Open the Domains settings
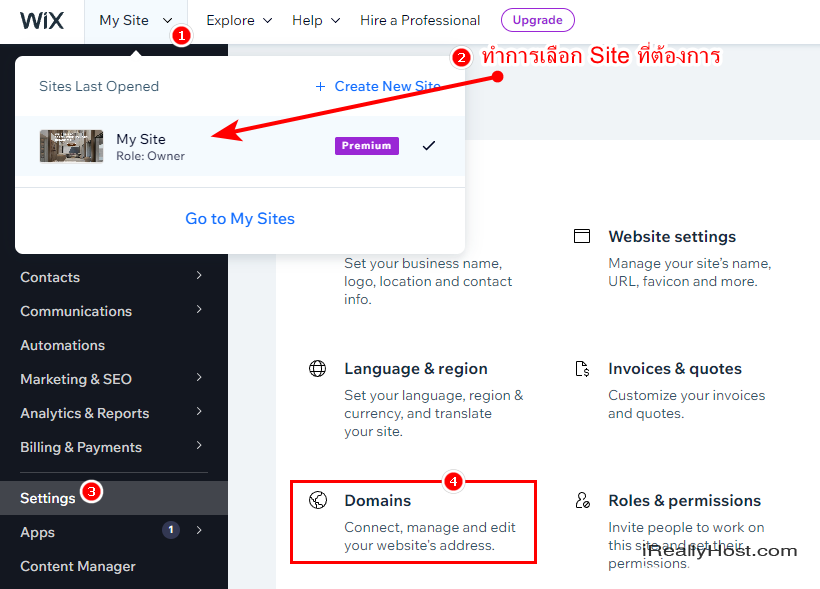The width and height of the screenshot is (820, 589). [413, 522]
